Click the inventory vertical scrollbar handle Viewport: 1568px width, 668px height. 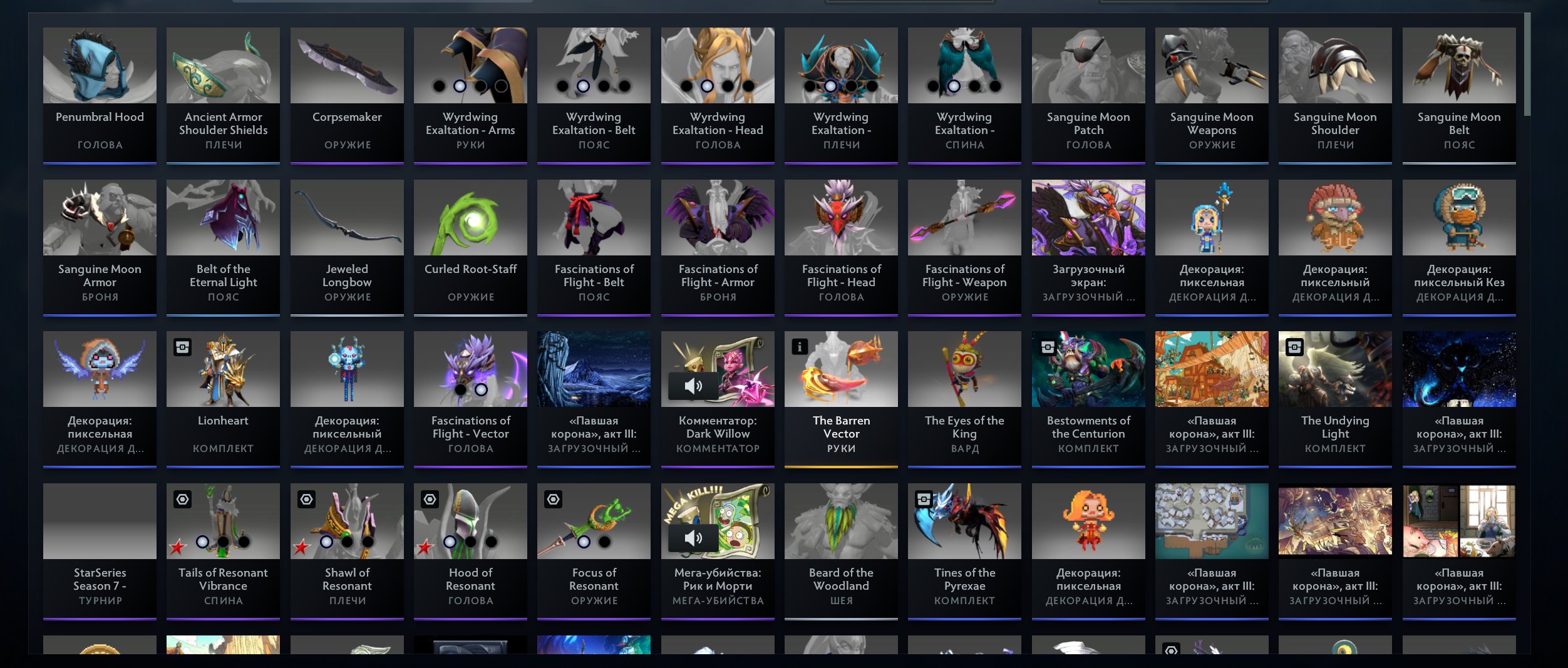click(1527, 64)
